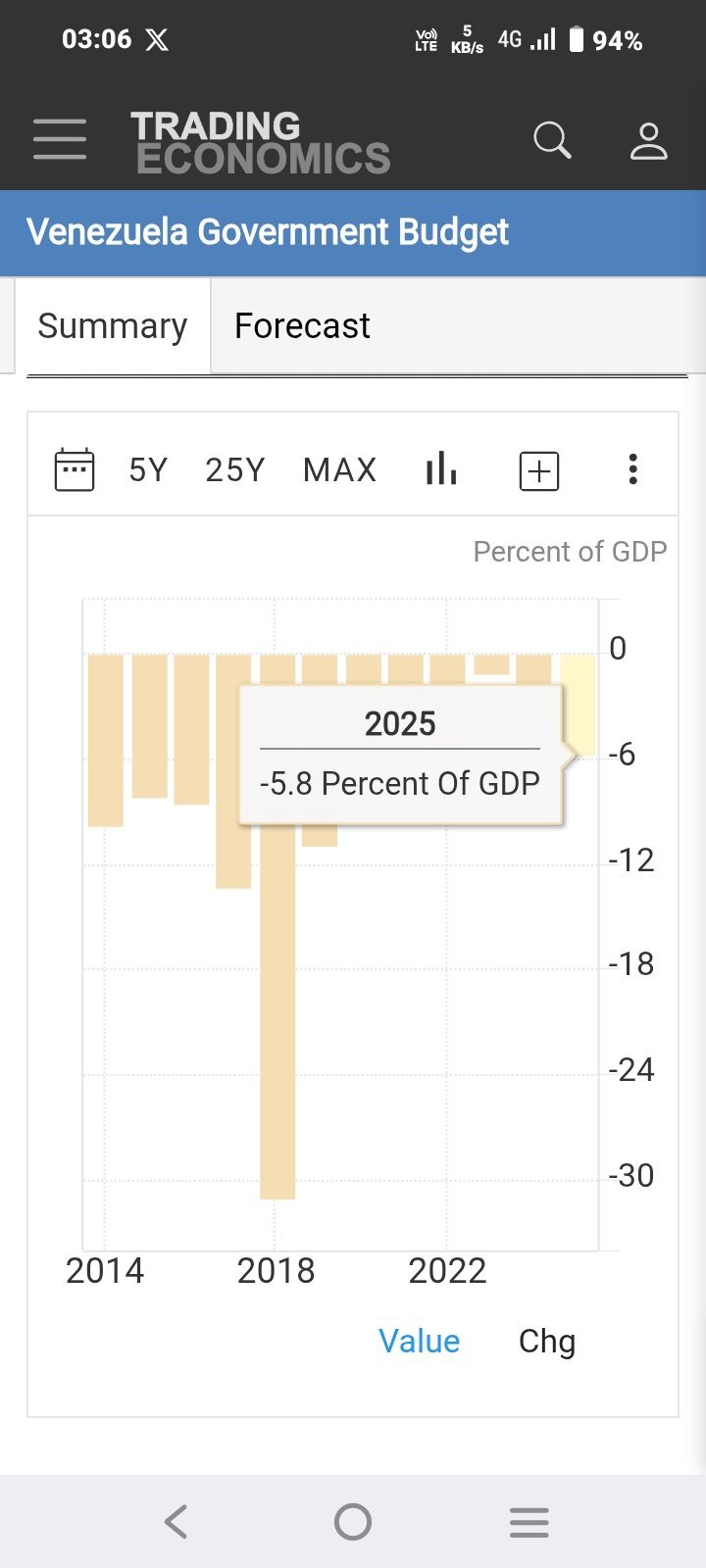Switch to the Summary tab
Screen dimensions: 706x1568
112,325
